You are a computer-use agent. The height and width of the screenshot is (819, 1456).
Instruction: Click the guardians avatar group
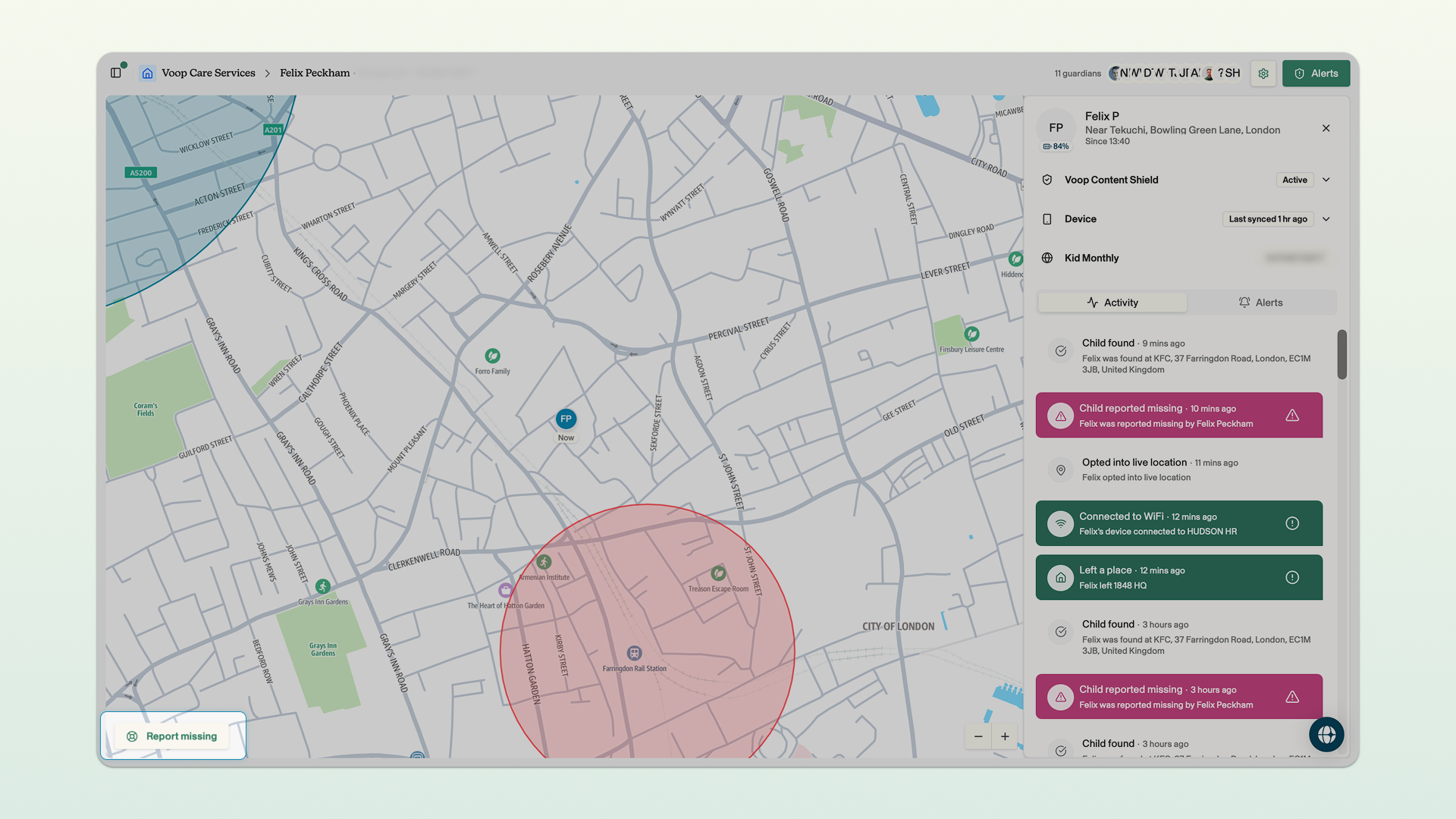pyautogui.click(x=1175, y=74)
